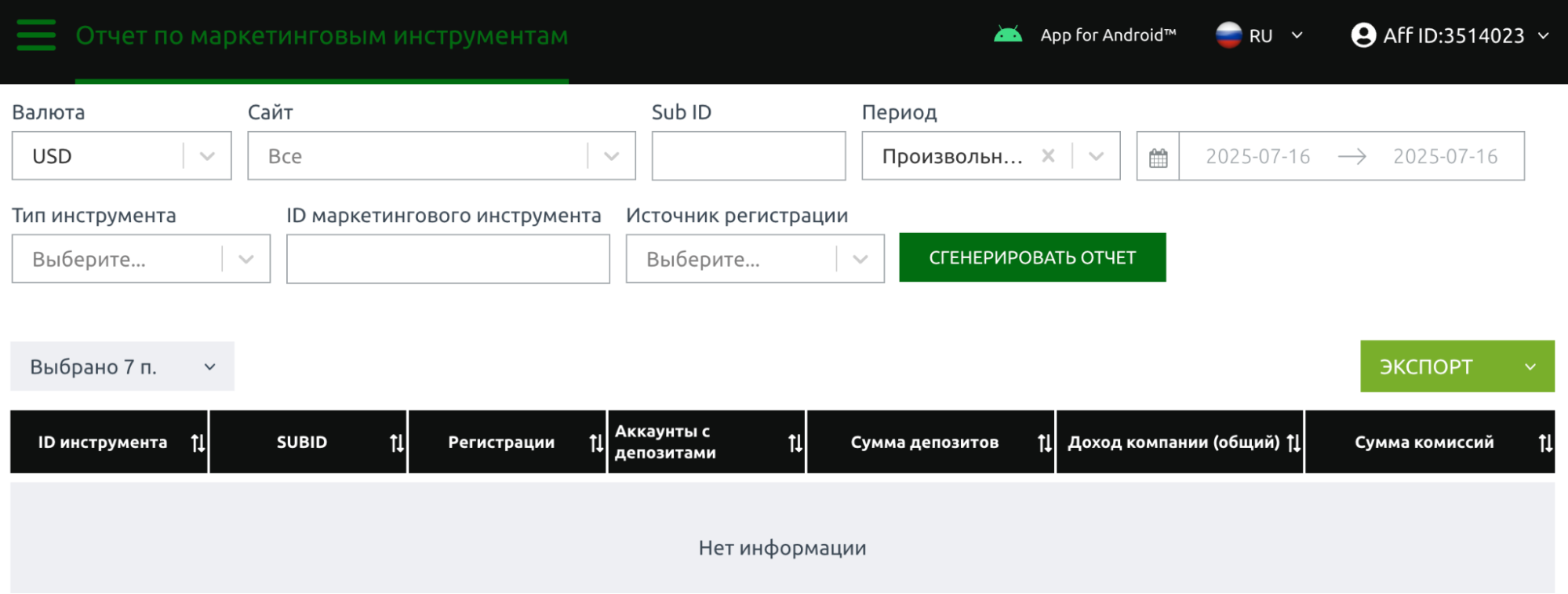Viewport: 1568px width, 594px height.
Task: Click the calendar icon for date range
Action: [x=1158, y=157]
